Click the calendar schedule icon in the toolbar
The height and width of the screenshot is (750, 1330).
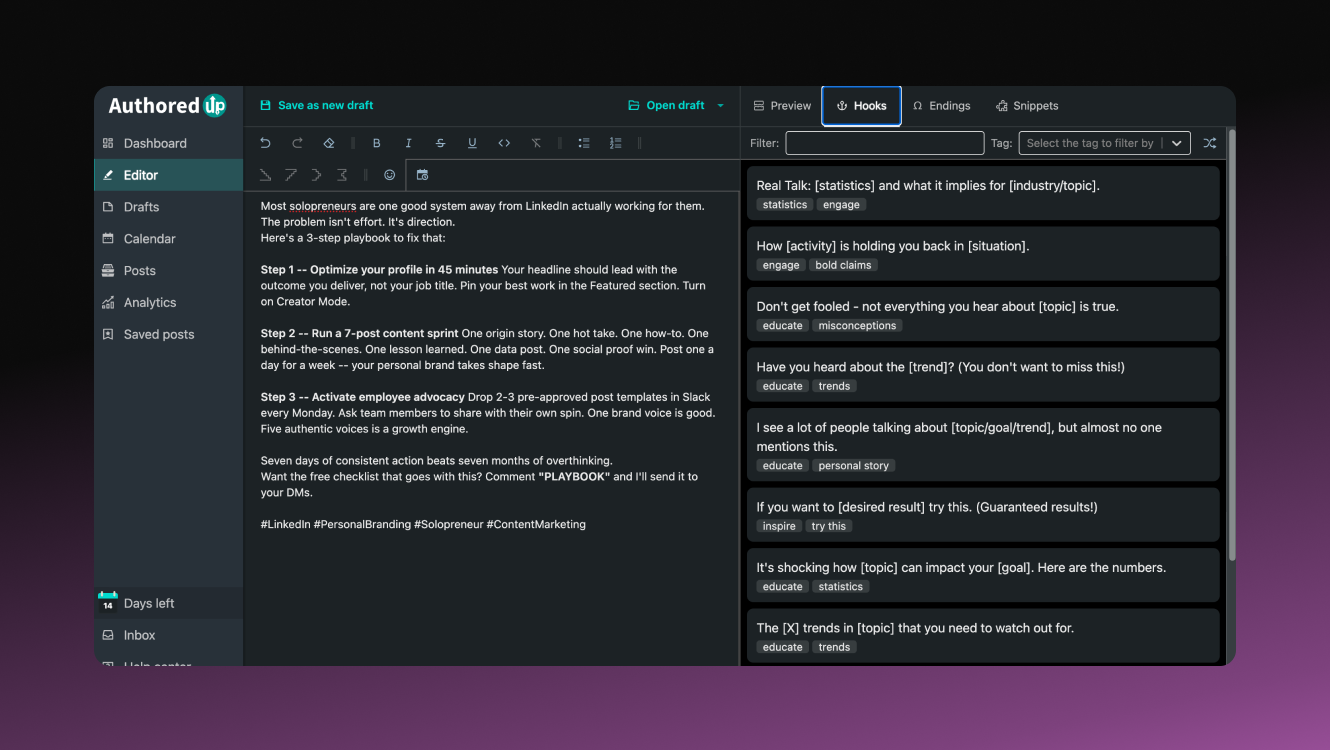tap(422, 175)
